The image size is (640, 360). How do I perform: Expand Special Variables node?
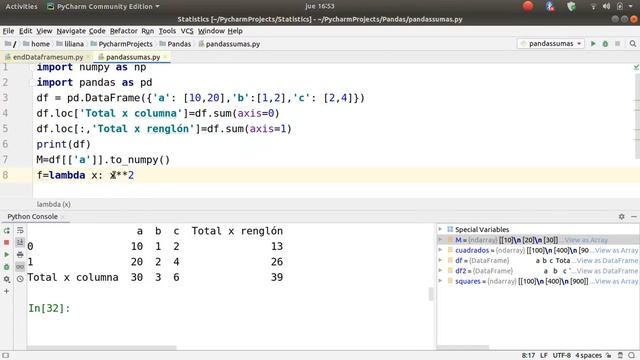pos(440,229)
